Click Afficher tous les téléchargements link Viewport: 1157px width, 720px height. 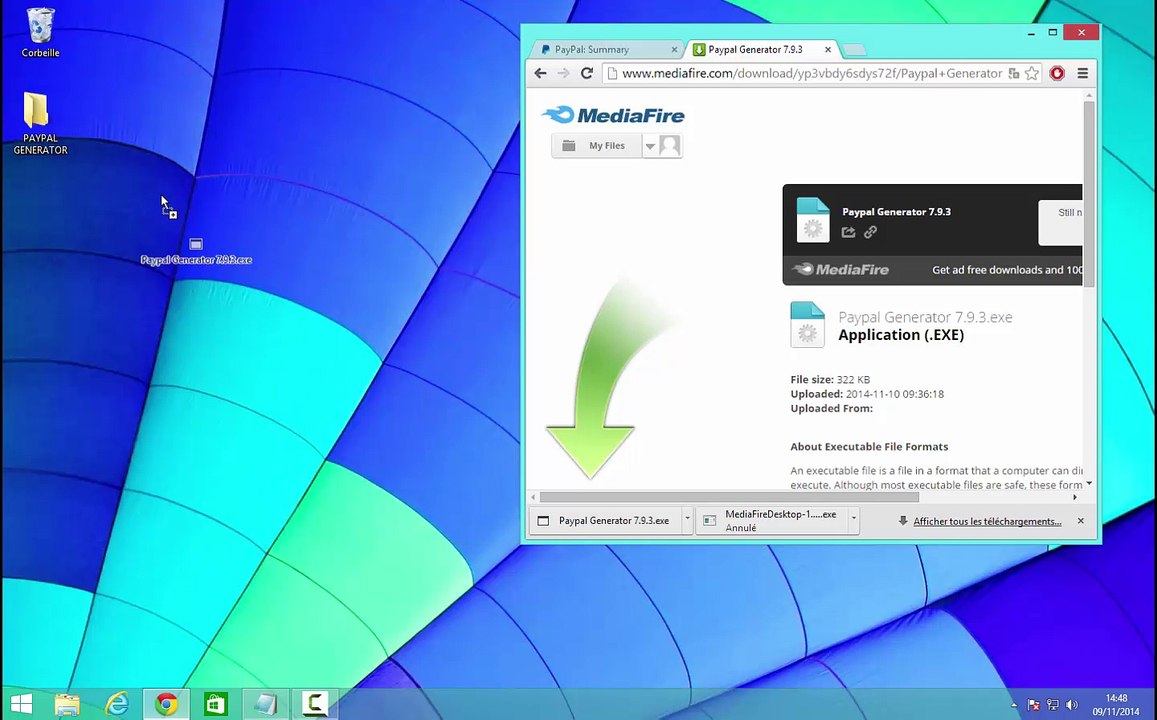point(987,521)
